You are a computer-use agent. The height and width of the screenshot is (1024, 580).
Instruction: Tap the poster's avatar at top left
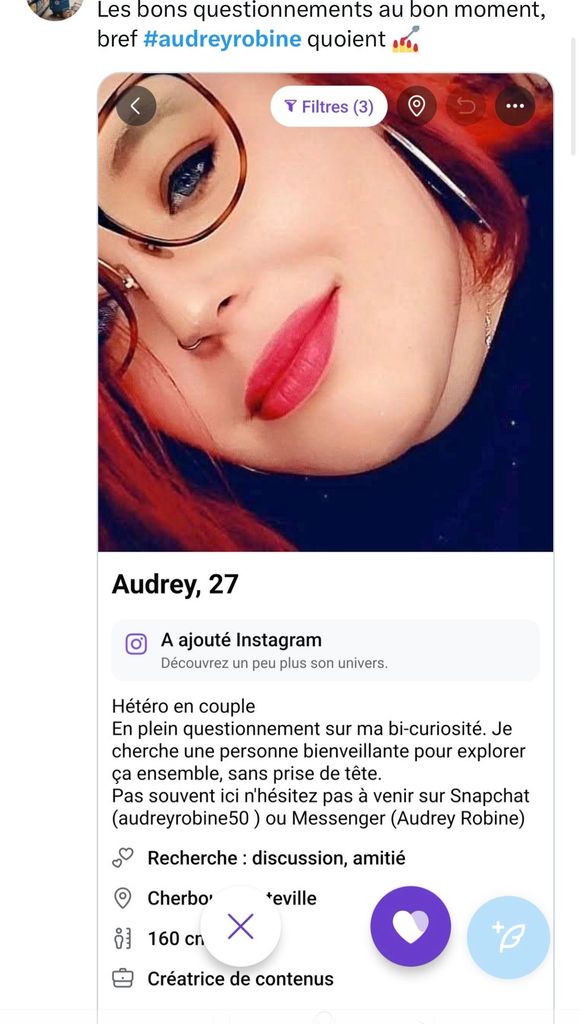(55, 8)
